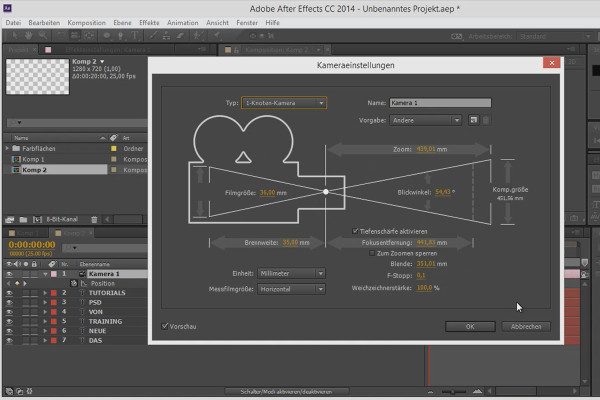The height and width of the screenshot is (400, 600).
Task: Select the Puppet Pin tool in toolbar
Action: [217, 36]
